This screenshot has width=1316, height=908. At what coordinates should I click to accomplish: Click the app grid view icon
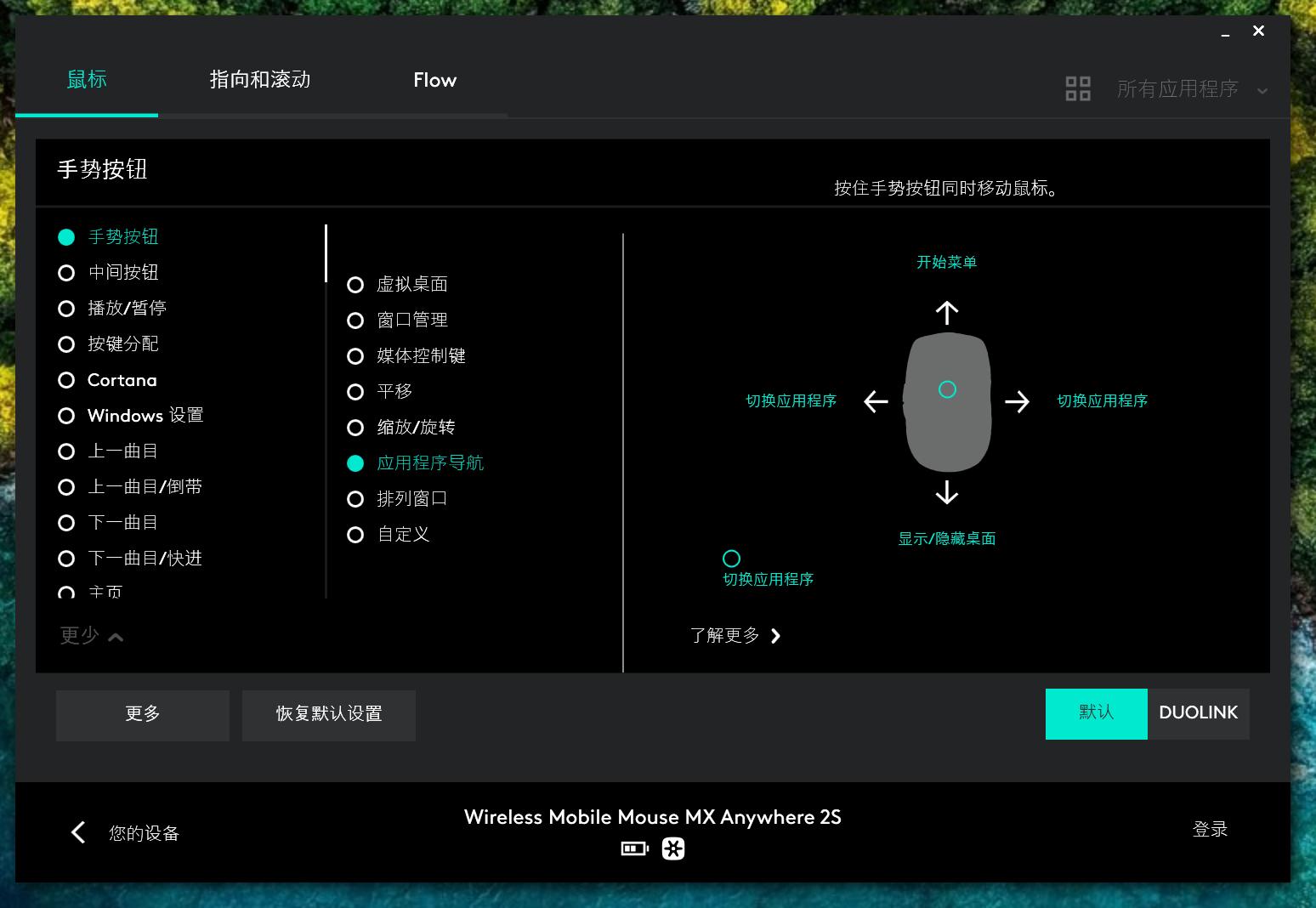[x=1078, y=88]
